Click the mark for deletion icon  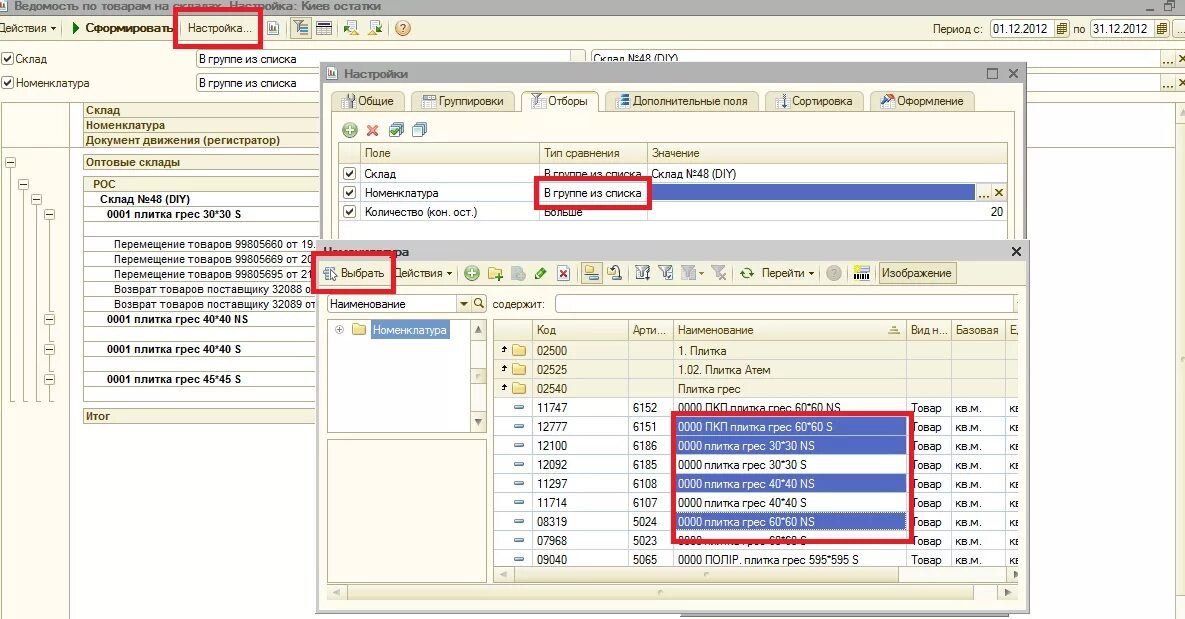tap(563, 273)
